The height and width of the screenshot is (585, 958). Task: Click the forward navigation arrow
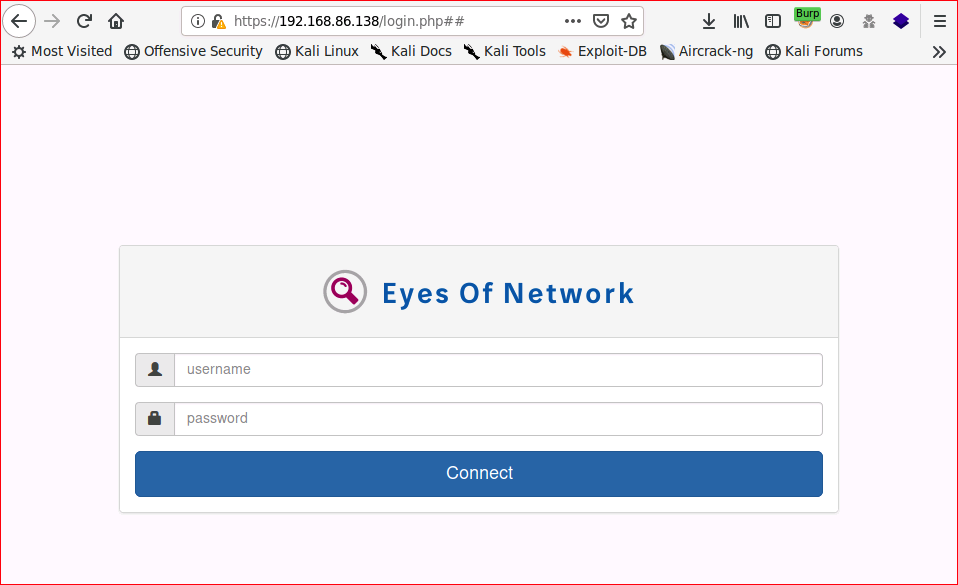click(53, 21)
